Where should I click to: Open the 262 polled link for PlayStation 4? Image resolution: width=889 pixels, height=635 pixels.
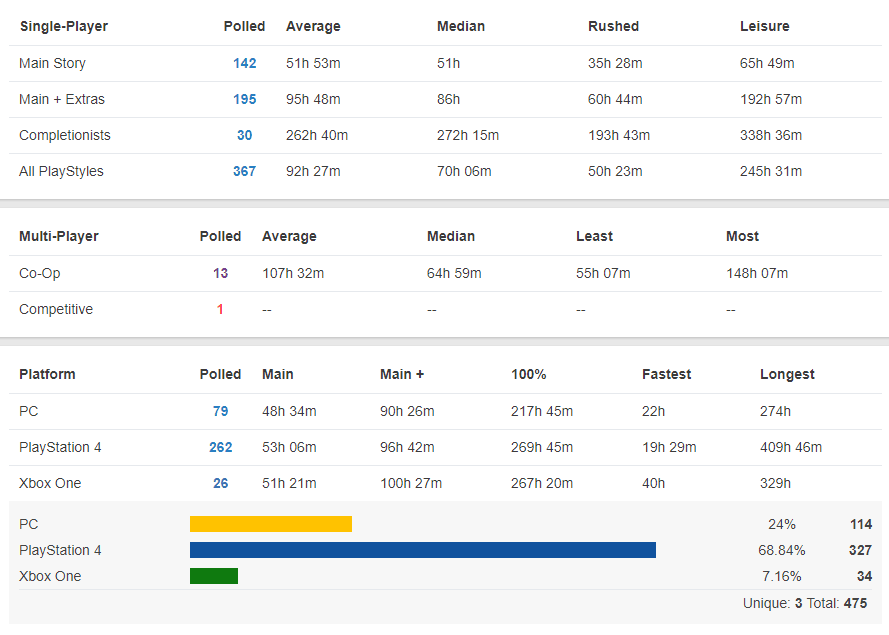(x=220, y=447)
